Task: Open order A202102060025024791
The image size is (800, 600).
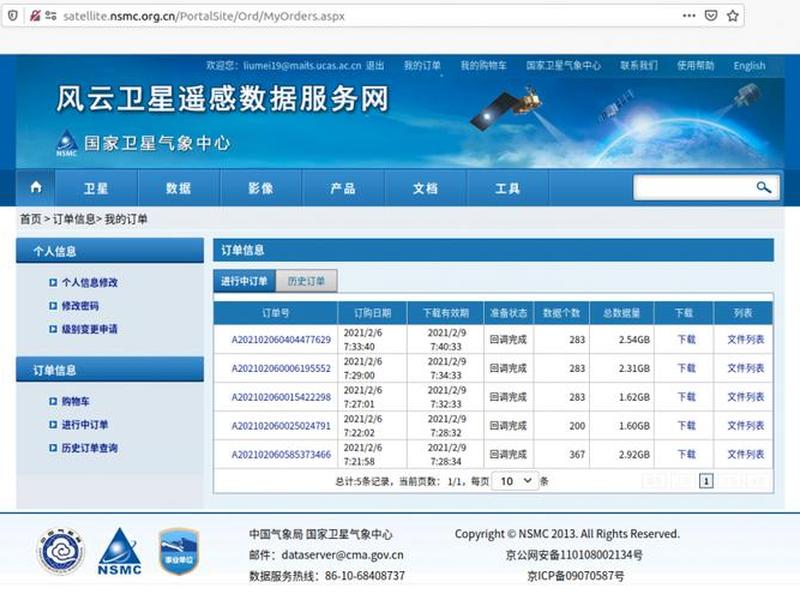Action: pos(281,426)
